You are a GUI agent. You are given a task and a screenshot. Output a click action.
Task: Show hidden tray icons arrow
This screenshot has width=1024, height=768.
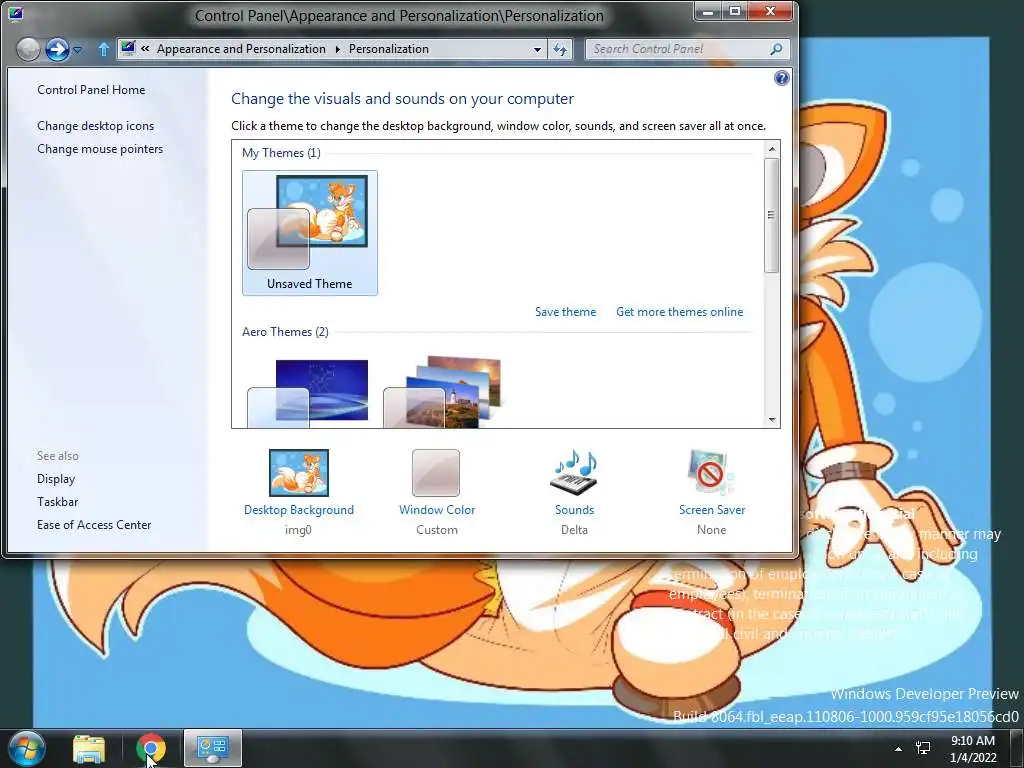coord(899,749)
